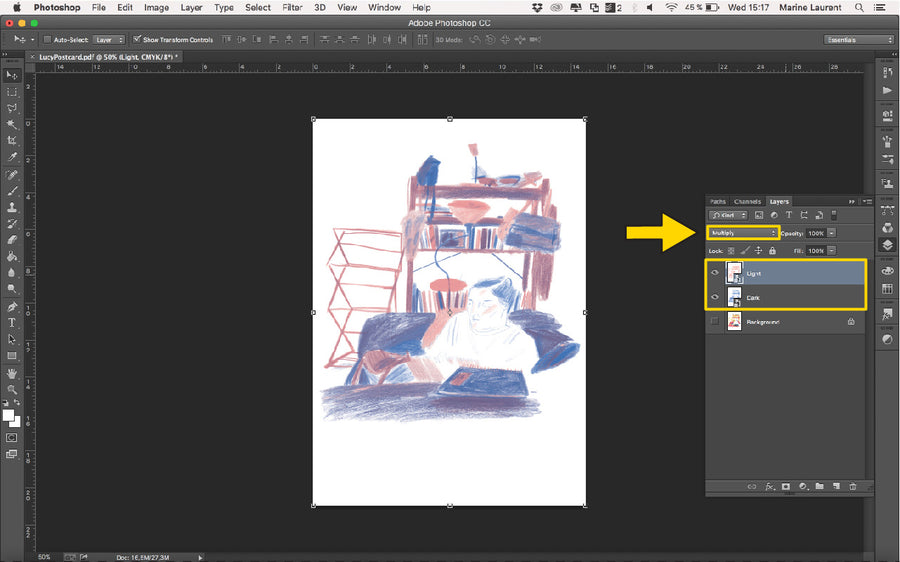Select the Rectangular Marquee tool
The width and height of the screenshot is (900, 562).
(x=11, y=92)
